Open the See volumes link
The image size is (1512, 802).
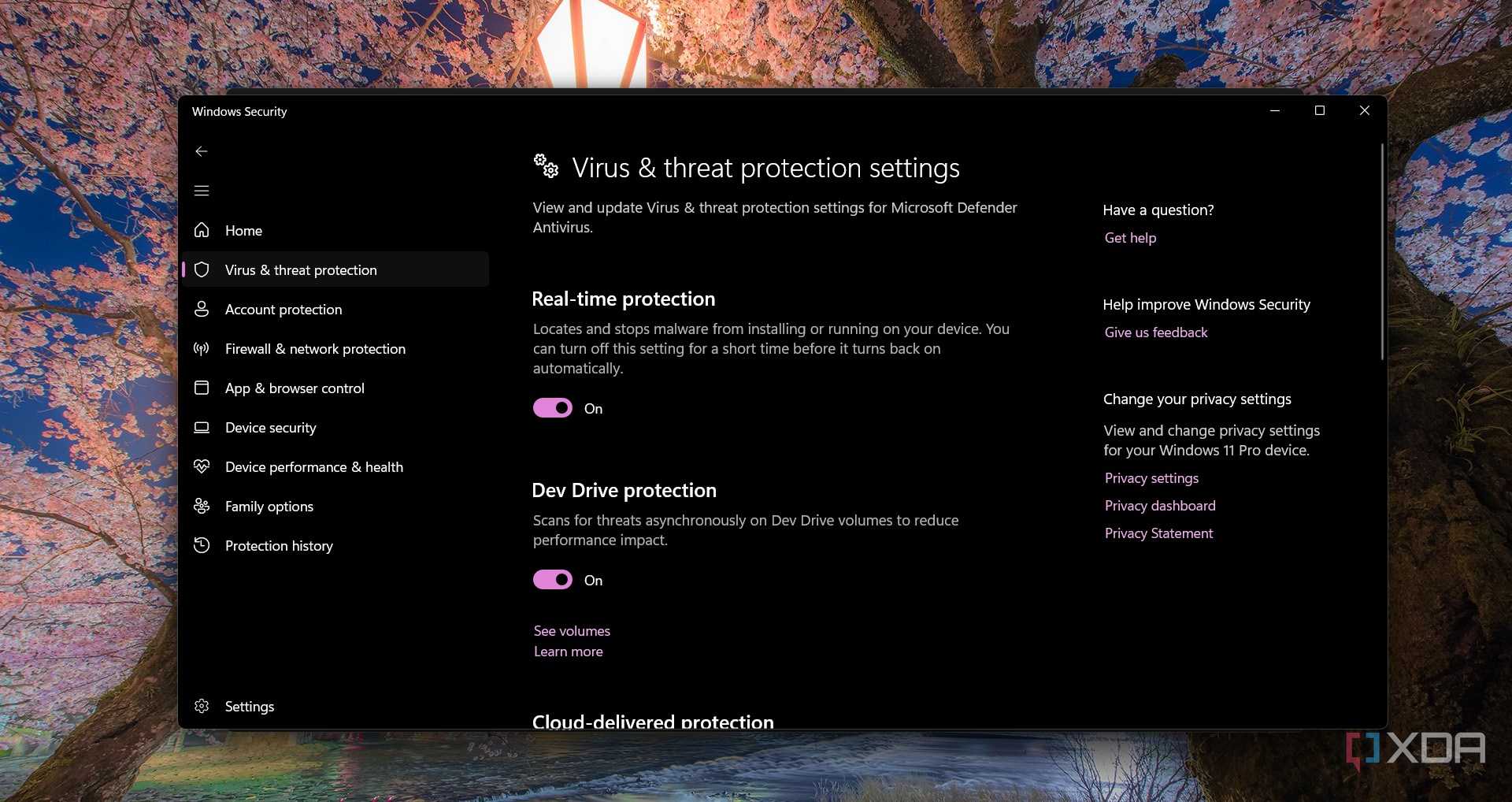pos(572,631)
